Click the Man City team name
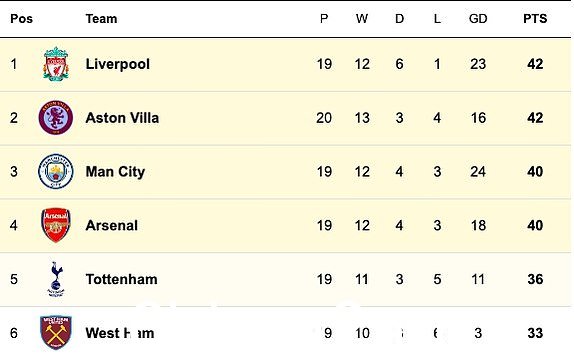Image resolution: width=574 pixels, height=360 pixels. tap(115, 172)
